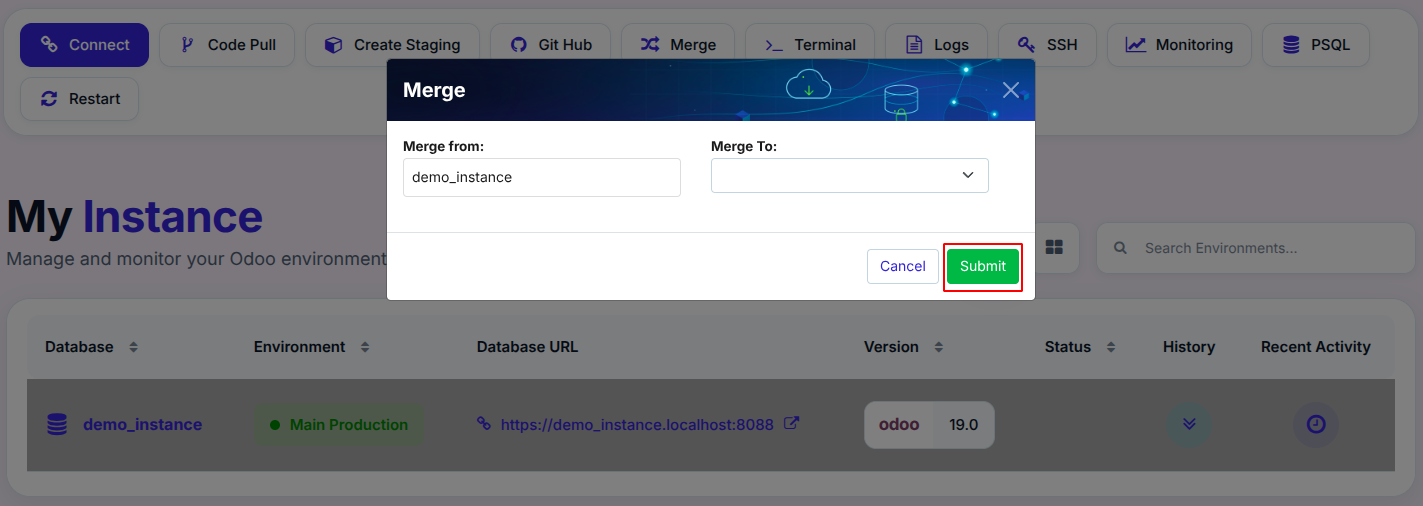Image resolution: width=1423 pixels, height=506 pixels.
Task: Submit the merge form
Action: [983, 266]
